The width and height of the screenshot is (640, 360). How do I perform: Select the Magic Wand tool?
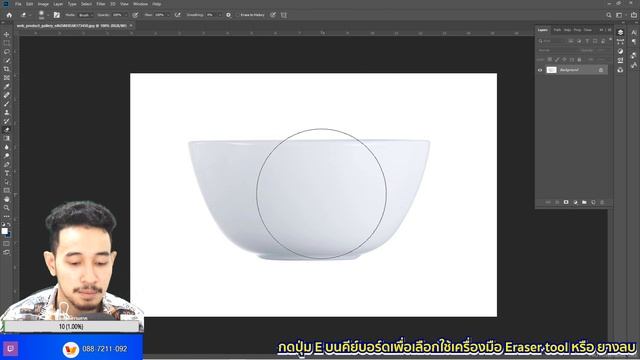7,60
